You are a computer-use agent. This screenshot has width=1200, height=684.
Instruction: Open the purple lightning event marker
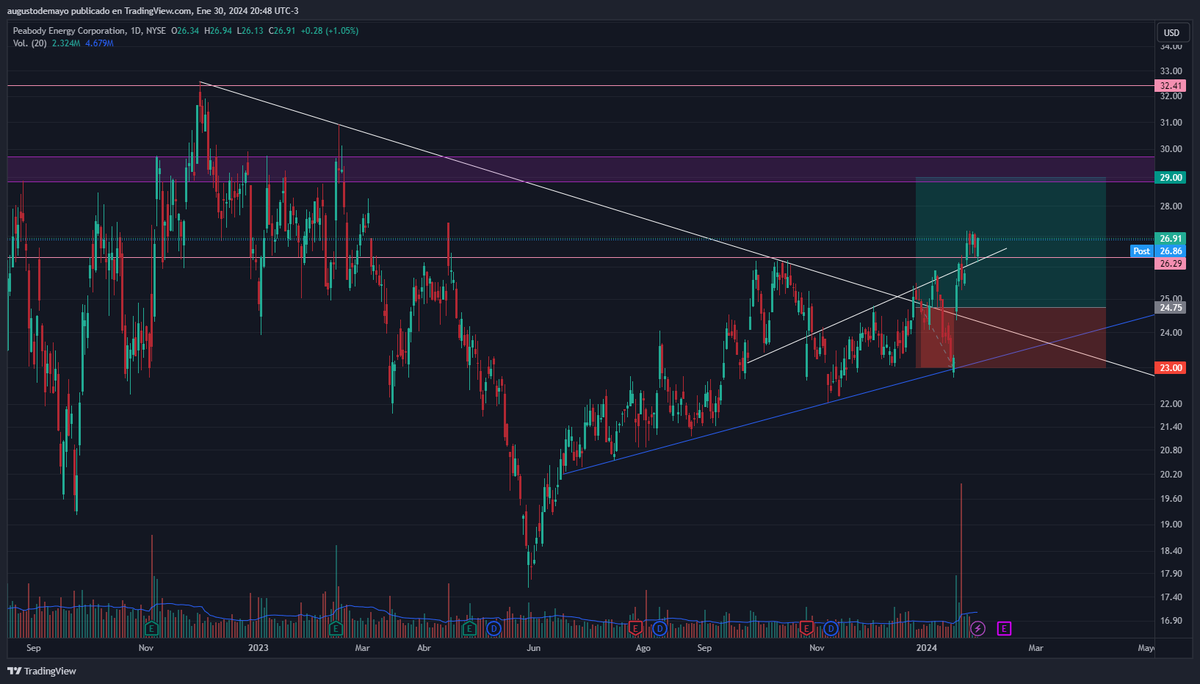coord(978,628)
